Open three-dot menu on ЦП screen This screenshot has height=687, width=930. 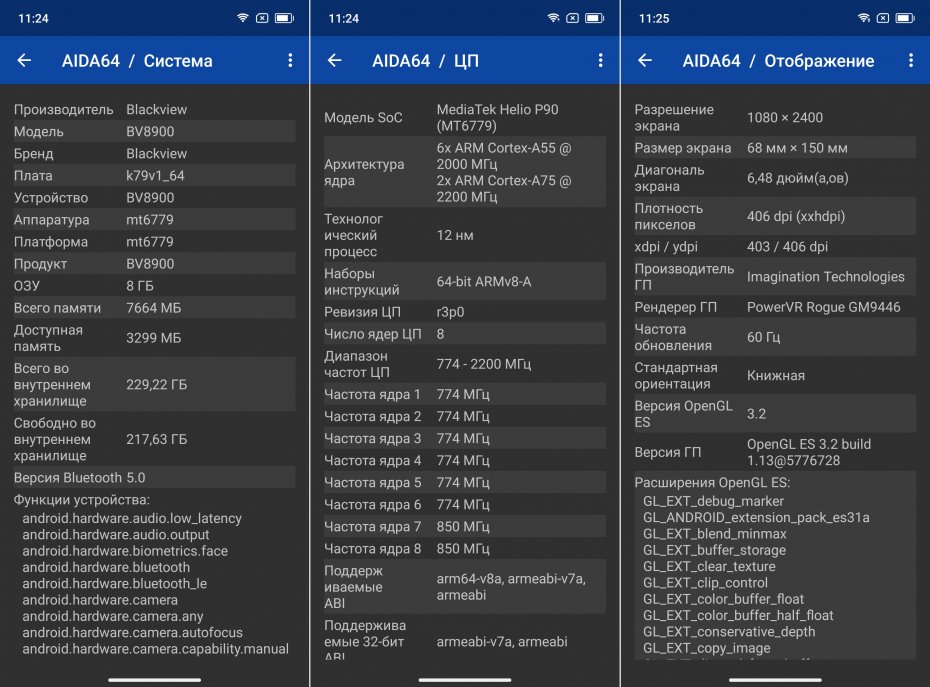(600, 61)
